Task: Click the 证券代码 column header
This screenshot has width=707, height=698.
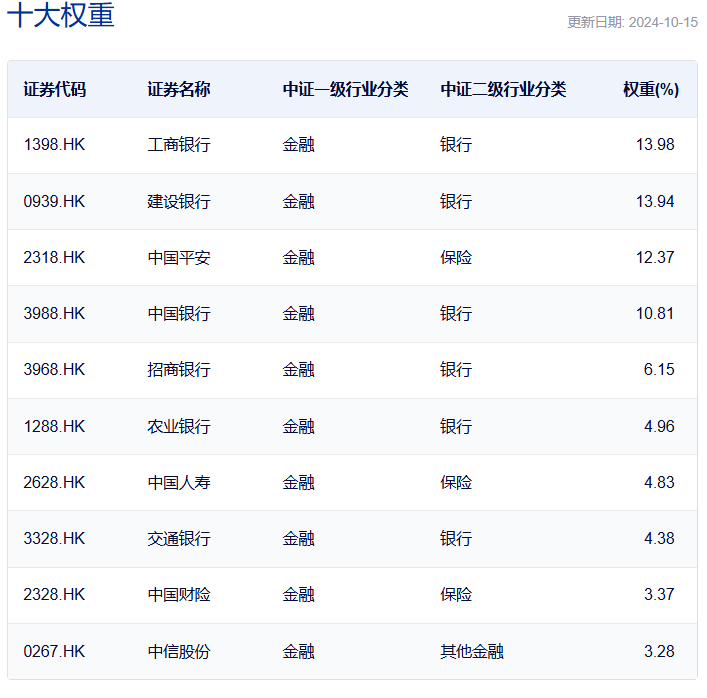Action: pyautogui.click(x=55, y=89)
